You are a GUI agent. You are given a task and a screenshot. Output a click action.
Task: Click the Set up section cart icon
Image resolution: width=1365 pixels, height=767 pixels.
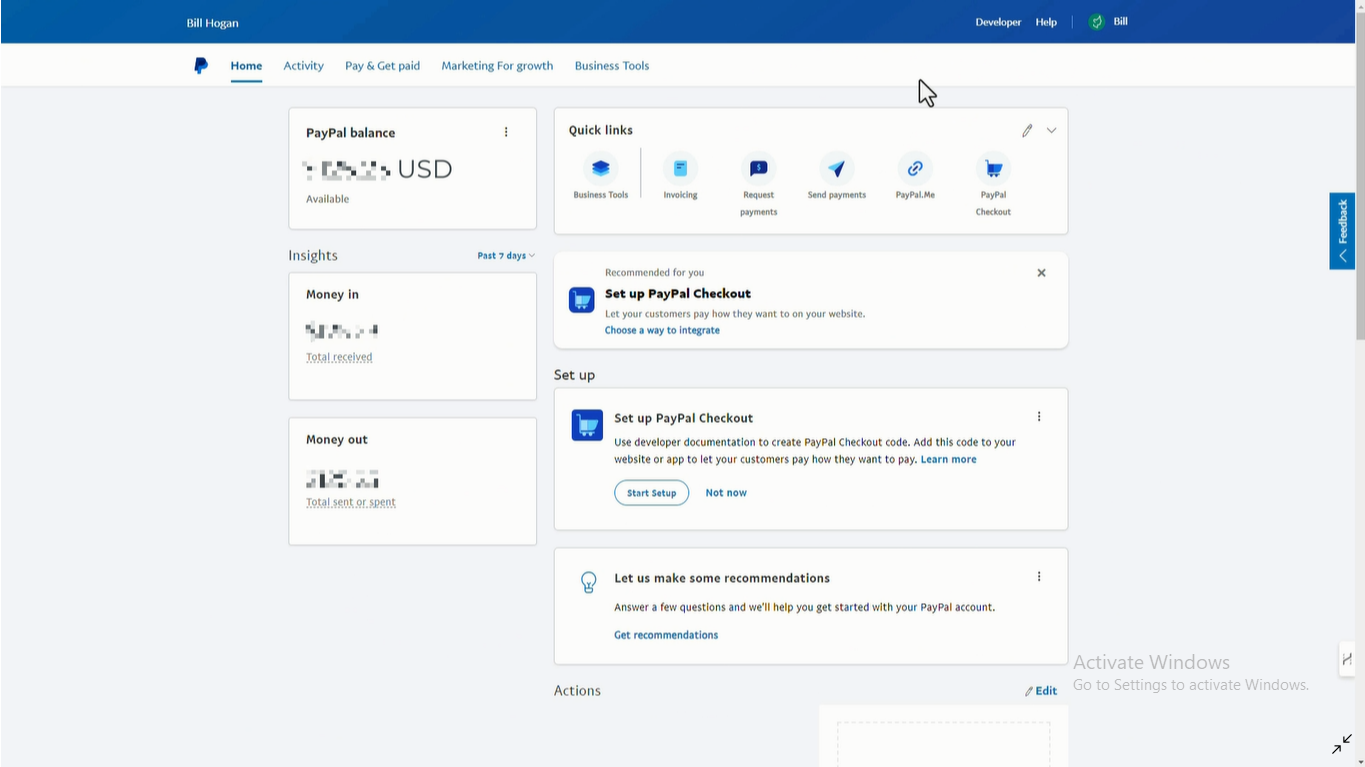587,425
